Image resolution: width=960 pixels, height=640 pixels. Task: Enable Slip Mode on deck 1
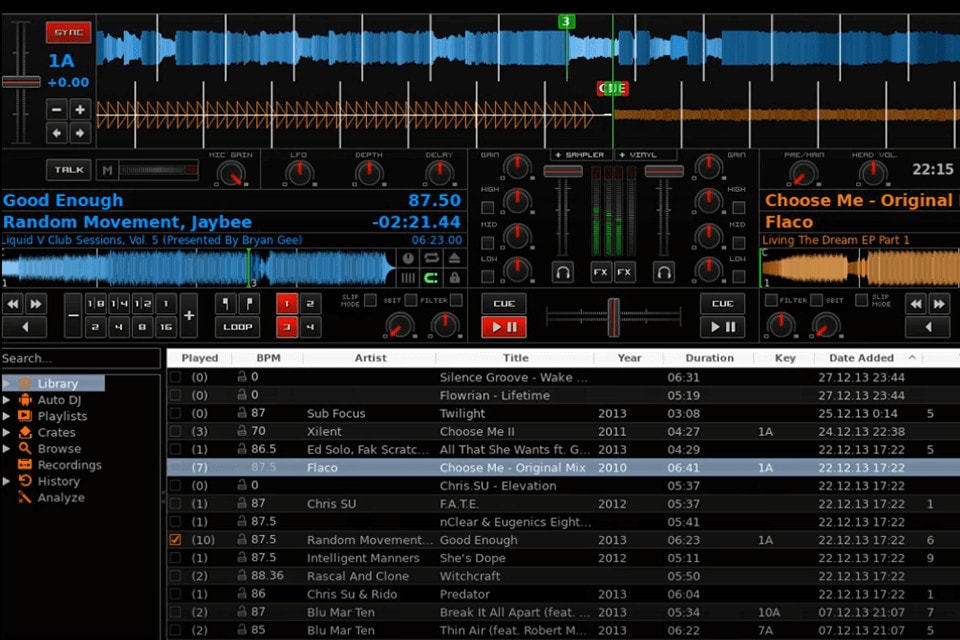(x=370, y=300)
